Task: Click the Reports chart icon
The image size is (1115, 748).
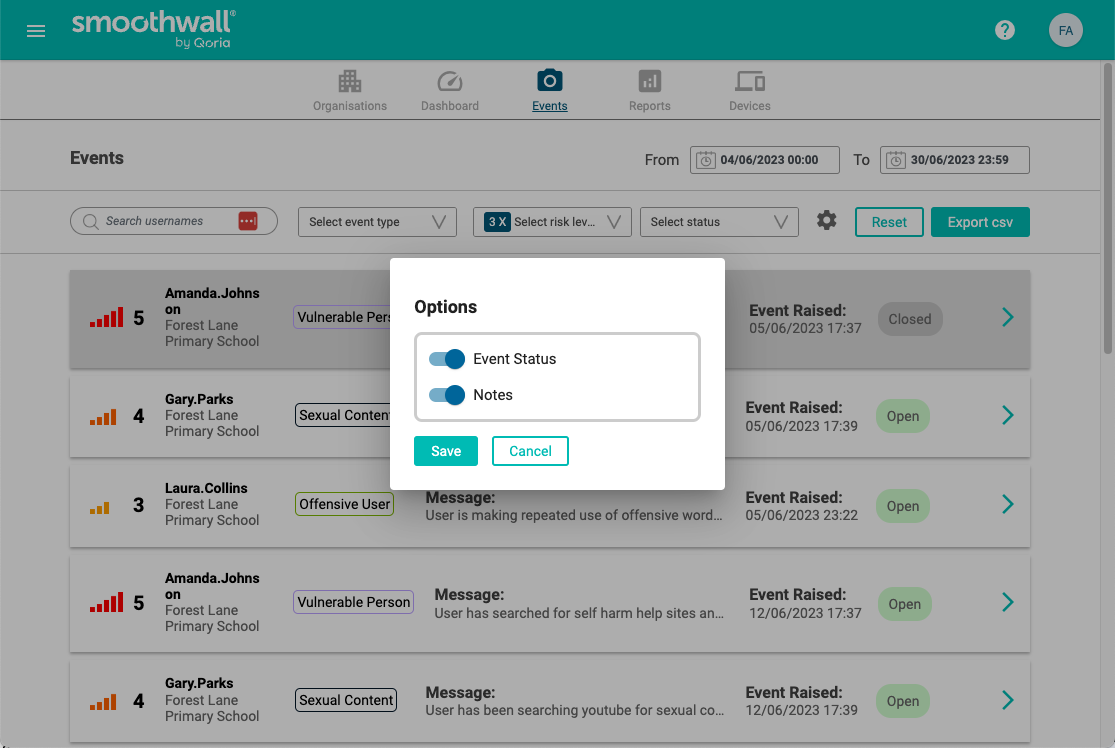Action: (x=649, y=81)
